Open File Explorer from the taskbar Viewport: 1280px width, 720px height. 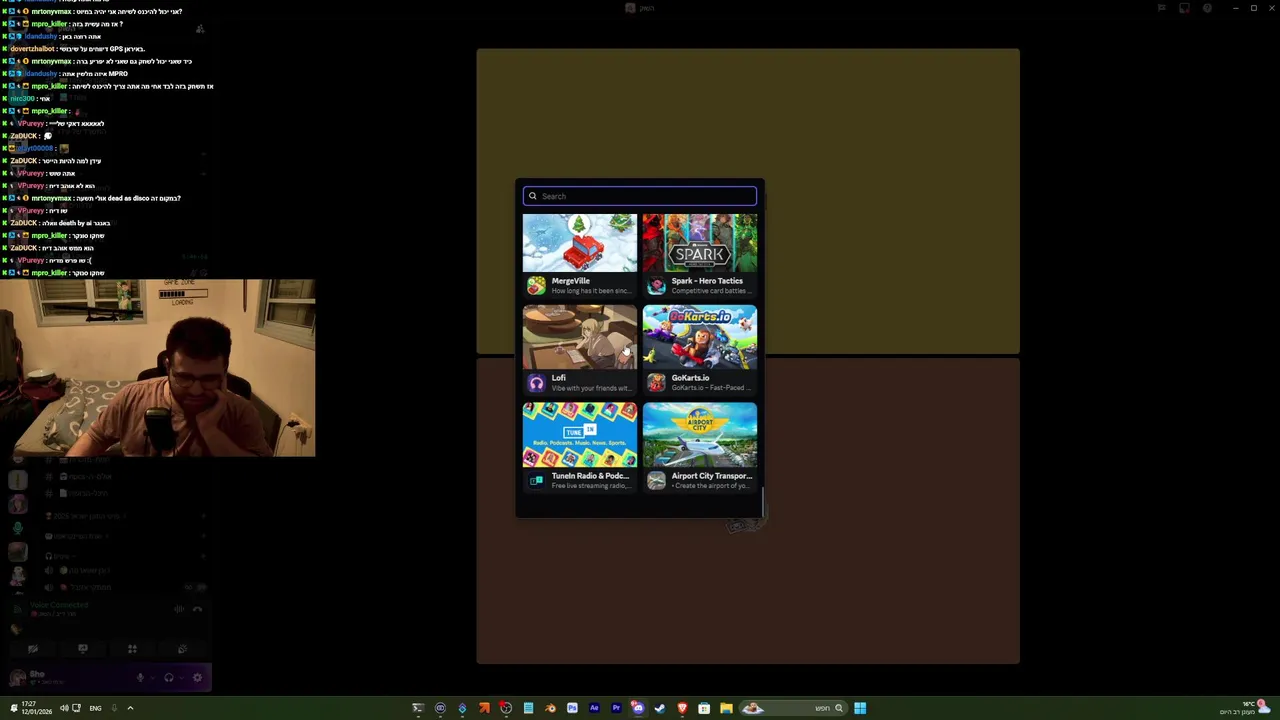[726, 708]
